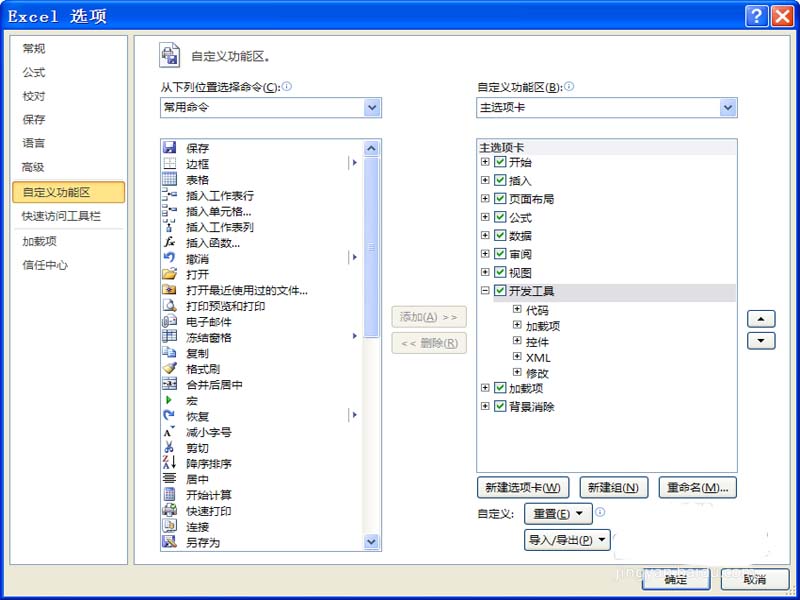Expand the 控件 group node

pyautogui.click(x=517, y=341)
